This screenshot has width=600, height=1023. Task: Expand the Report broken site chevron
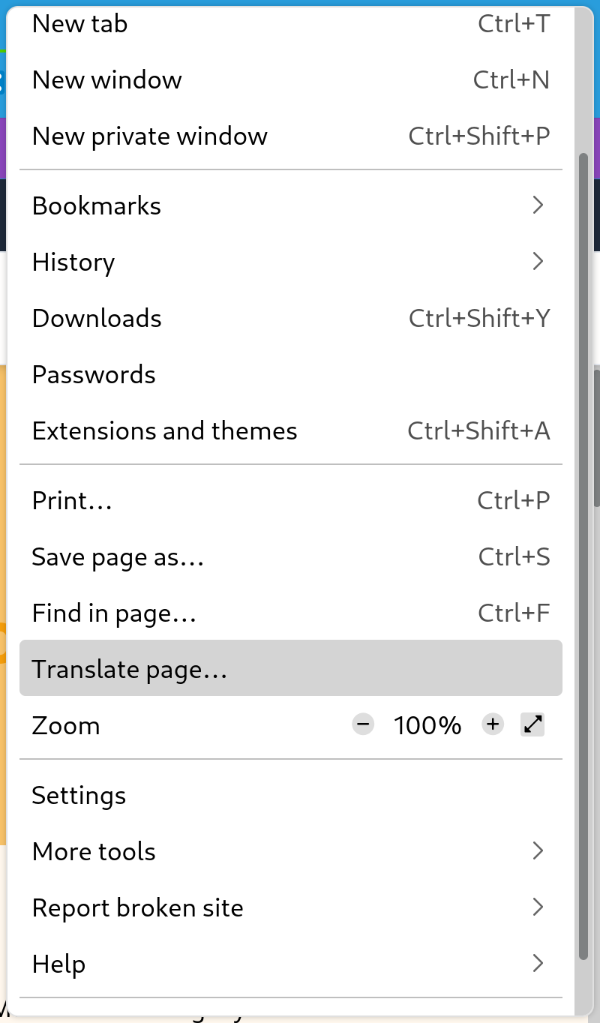point(538,908)
